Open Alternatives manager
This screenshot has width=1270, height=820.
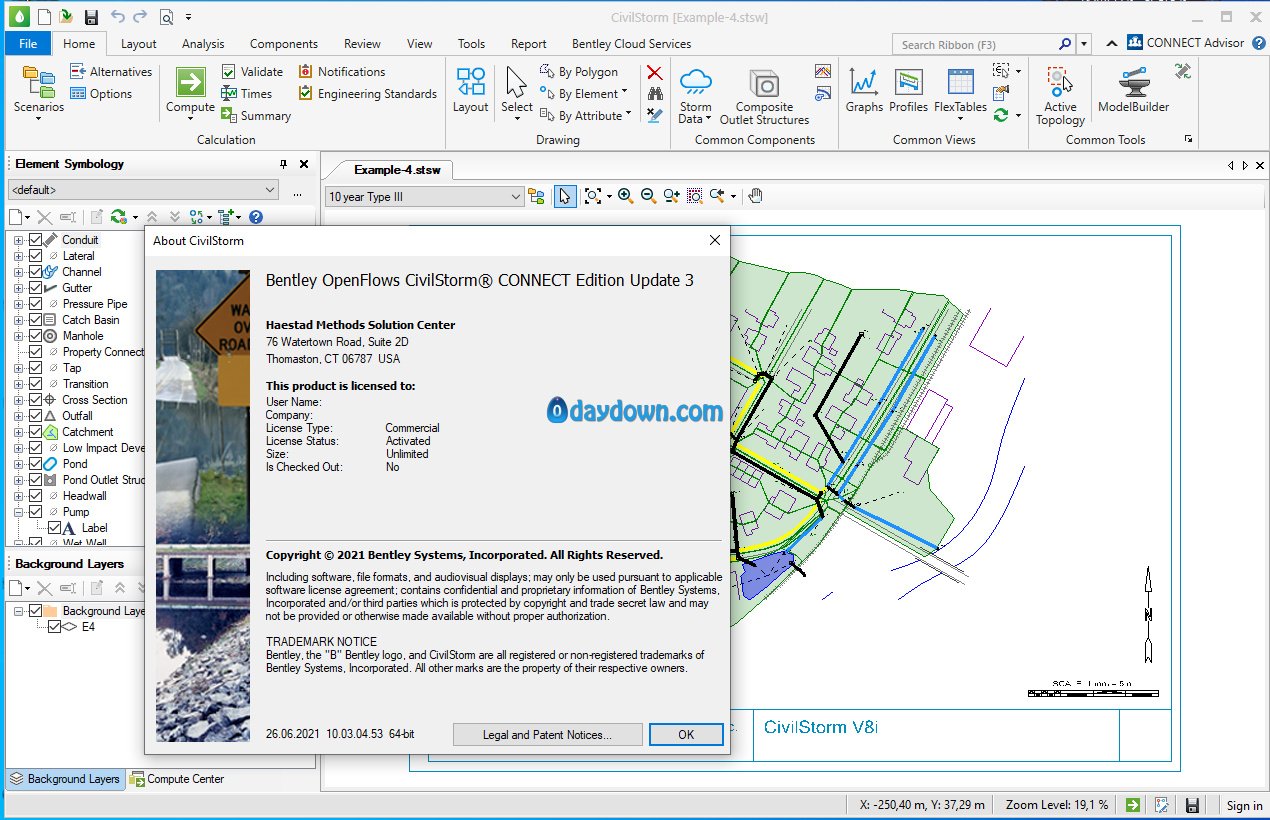click(111, 72)
